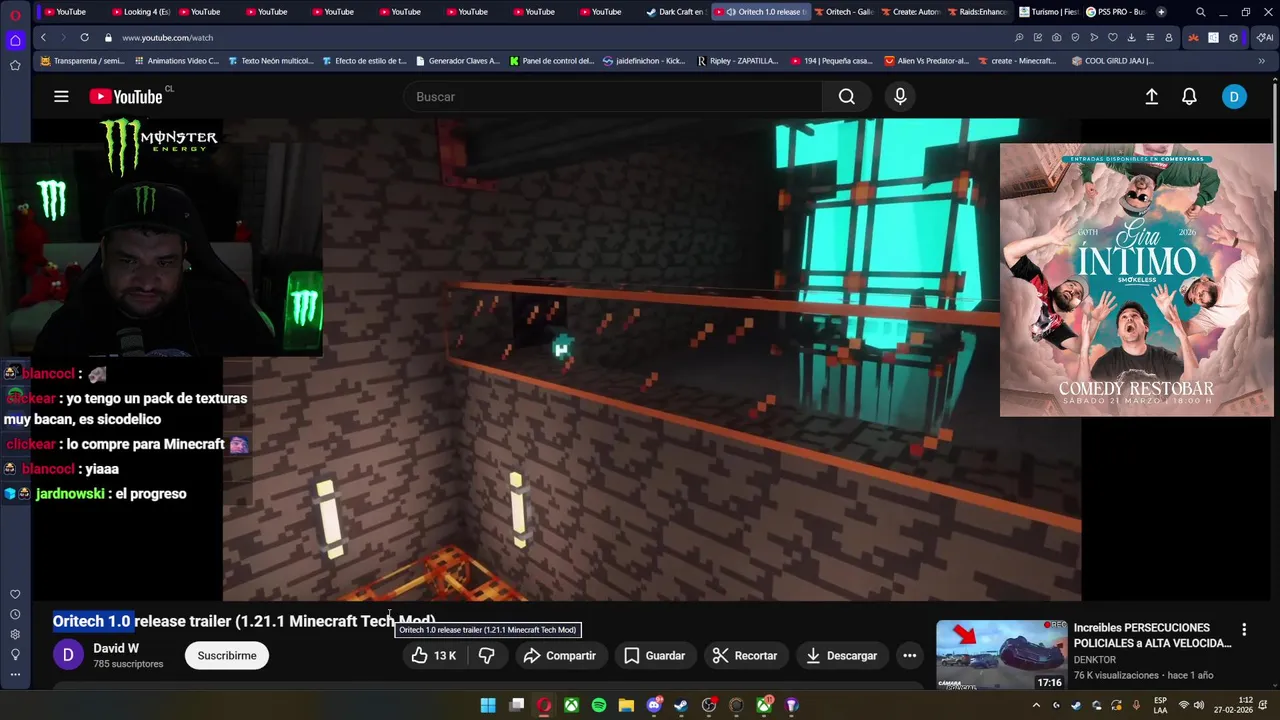Click the 'Recortar' clip button
1280x720 pixels.
tap(745, 656)
